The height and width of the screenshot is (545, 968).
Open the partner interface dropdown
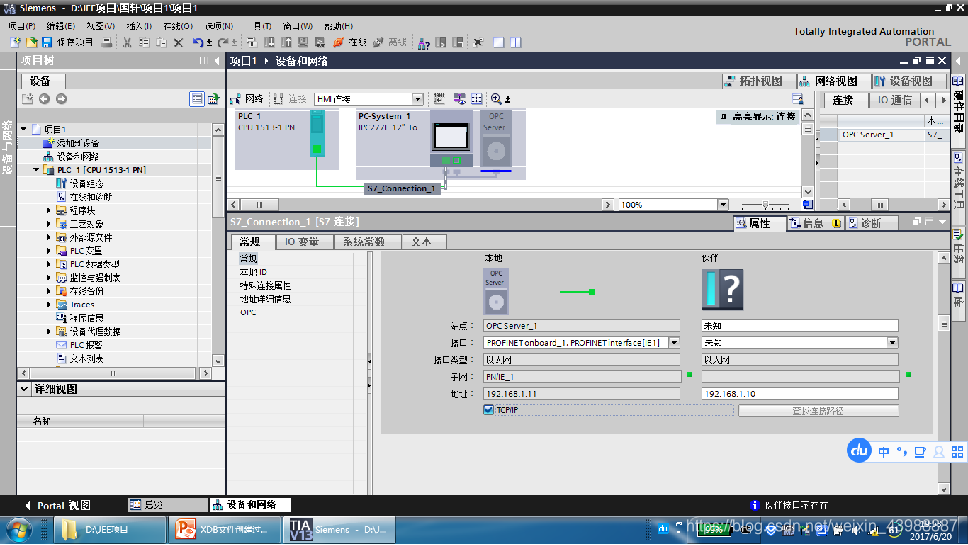(892, 343)
